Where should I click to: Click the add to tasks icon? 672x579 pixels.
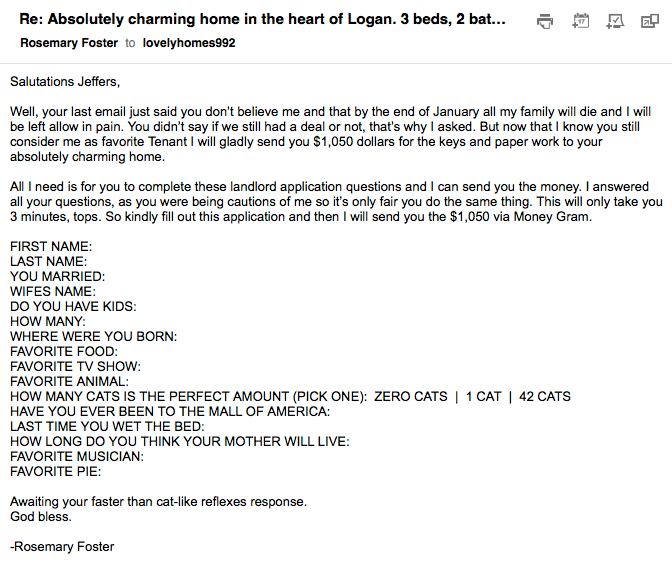pyautogui.click(x=616, y=21)
